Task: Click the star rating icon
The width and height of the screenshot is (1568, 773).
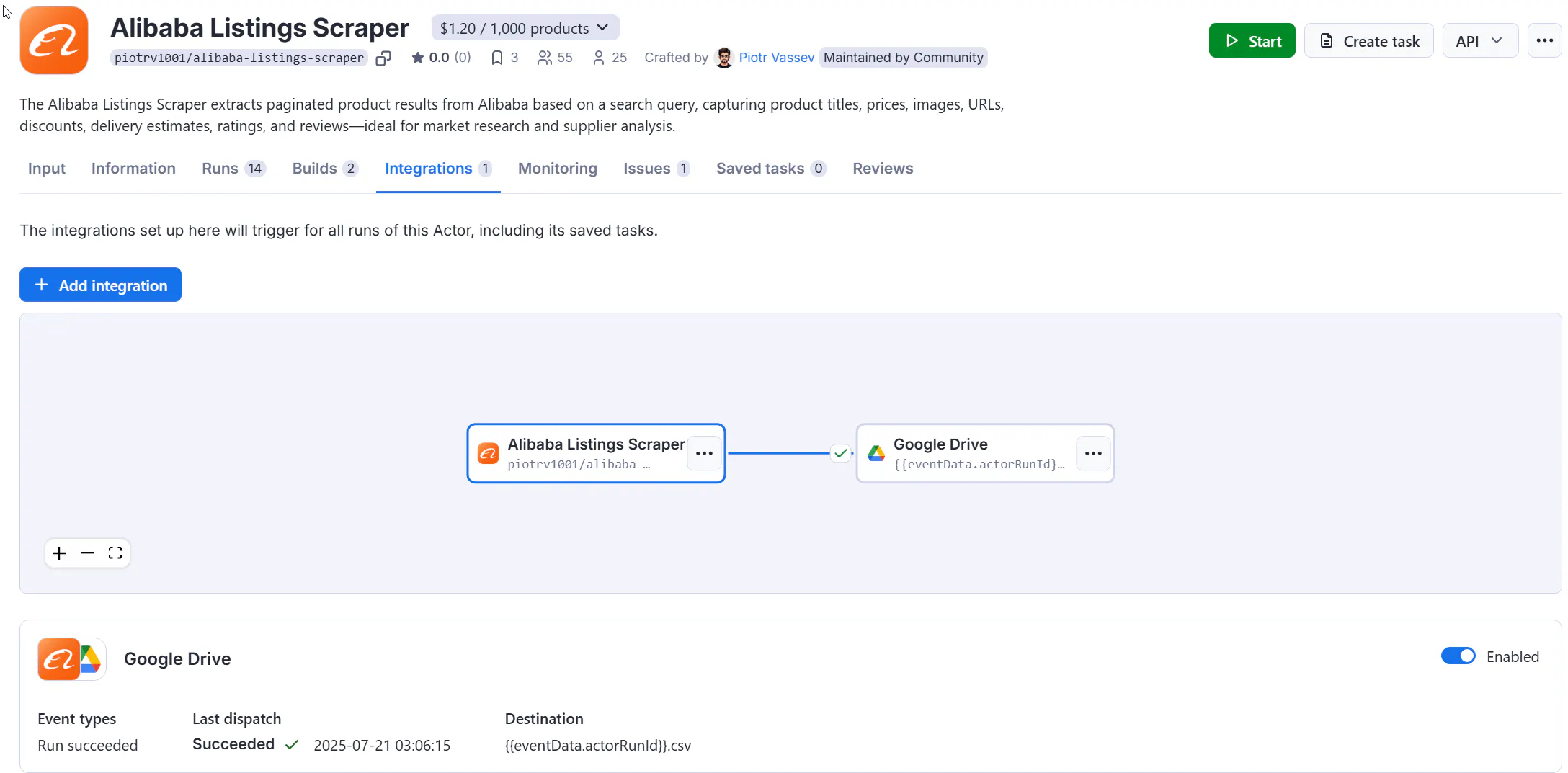Action: pyautogui.click(x=417, y=58)
